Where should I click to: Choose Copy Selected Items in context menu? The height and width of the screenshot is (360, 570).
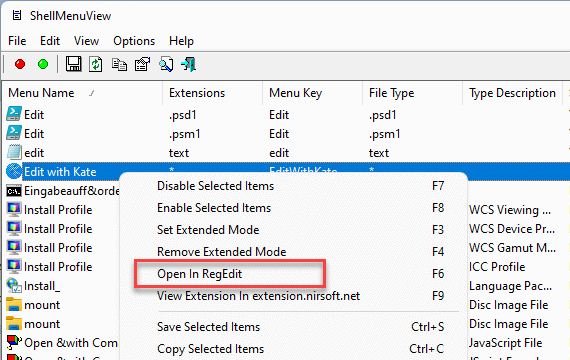[x=294, y=349]
